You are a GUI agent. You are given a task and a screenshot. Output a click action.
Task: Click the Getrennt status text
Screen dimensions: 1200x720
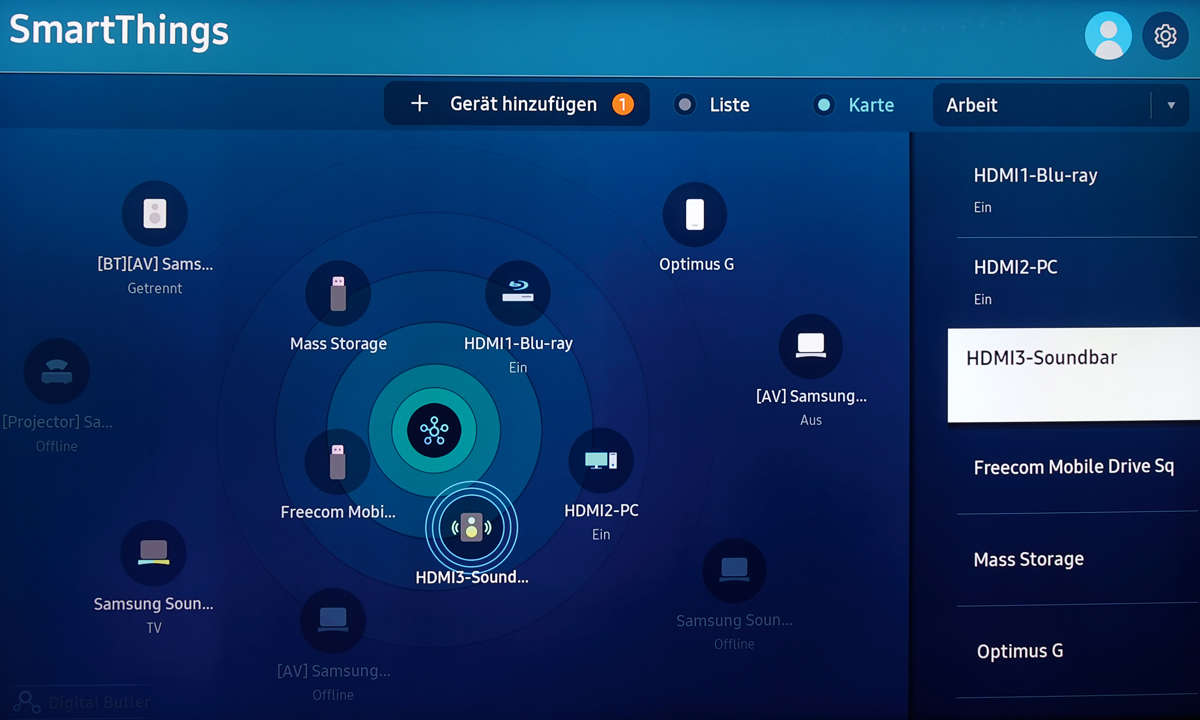[155, 288]
